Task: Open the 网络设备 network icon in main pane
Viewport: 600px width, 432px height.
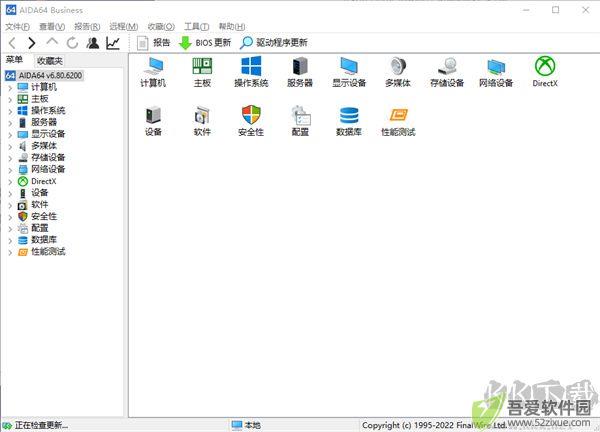Action: coord(496,72)
